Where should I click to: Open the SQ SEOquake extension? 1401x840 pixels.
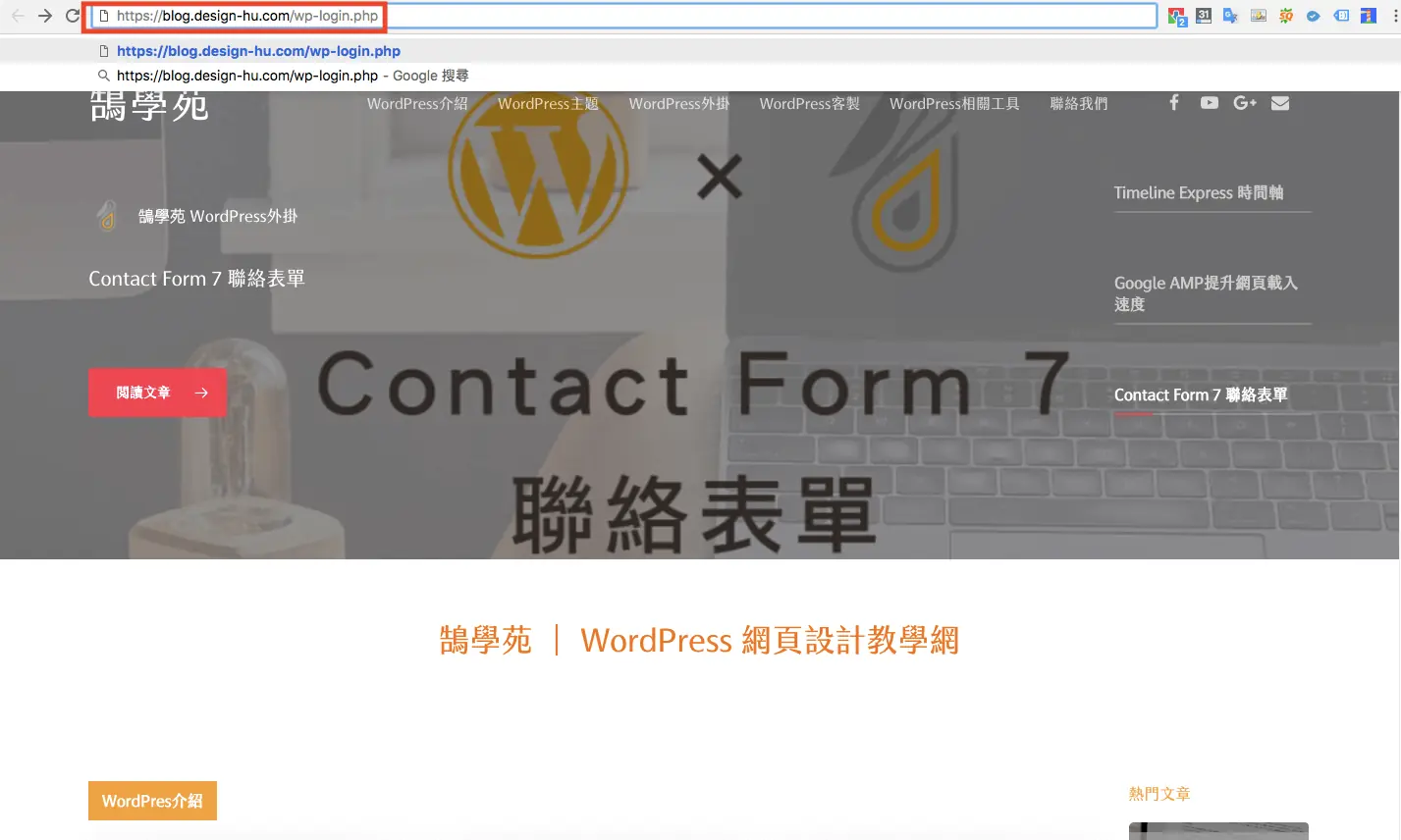coord(1285,16)
